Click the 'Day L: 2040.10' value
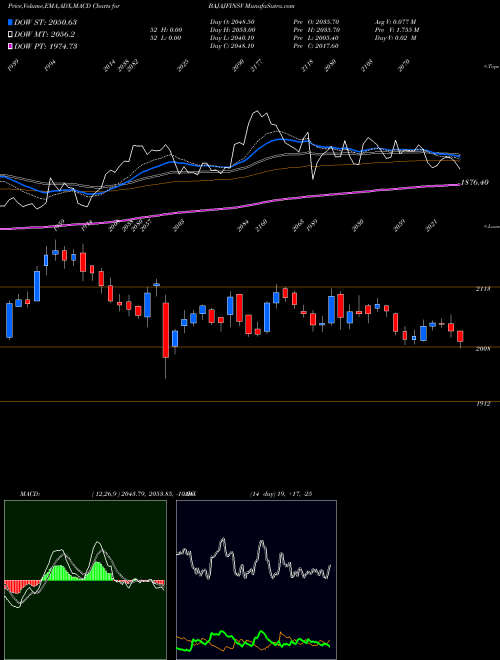Viewport: 500px width, 660px height. [232, 38]
